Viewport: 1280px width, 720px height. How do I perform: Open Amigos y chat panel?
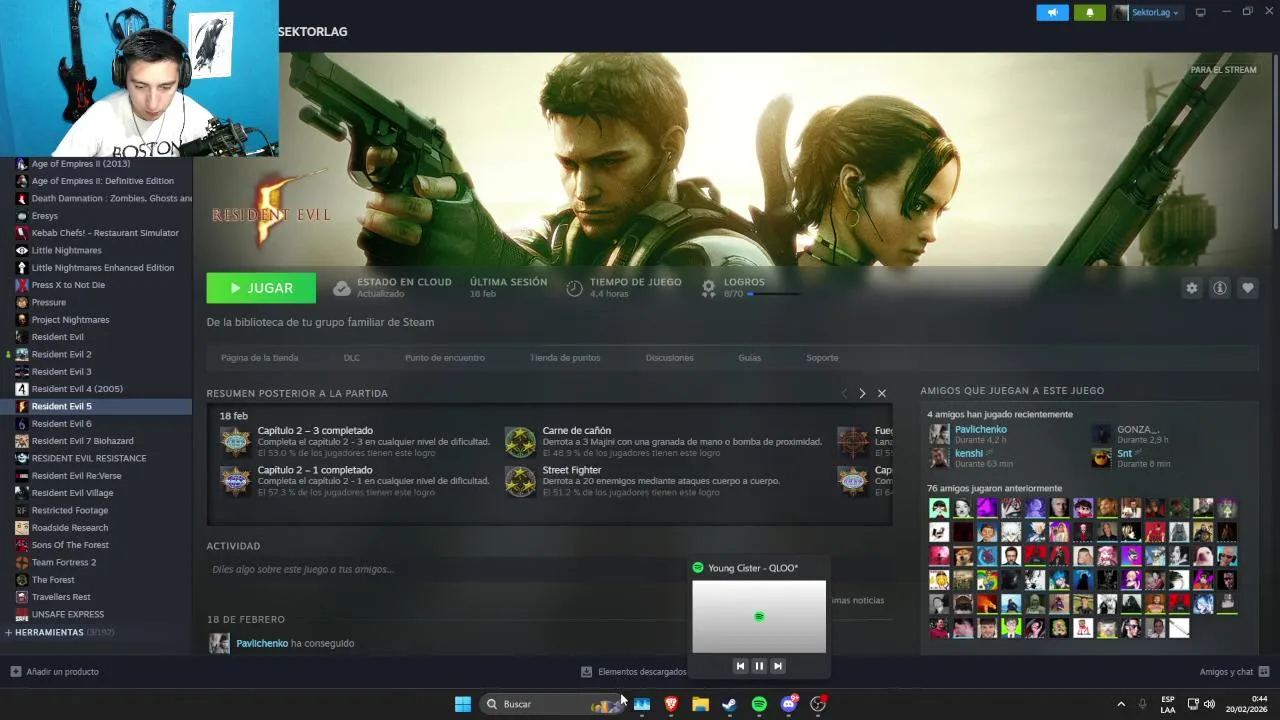1234,672
